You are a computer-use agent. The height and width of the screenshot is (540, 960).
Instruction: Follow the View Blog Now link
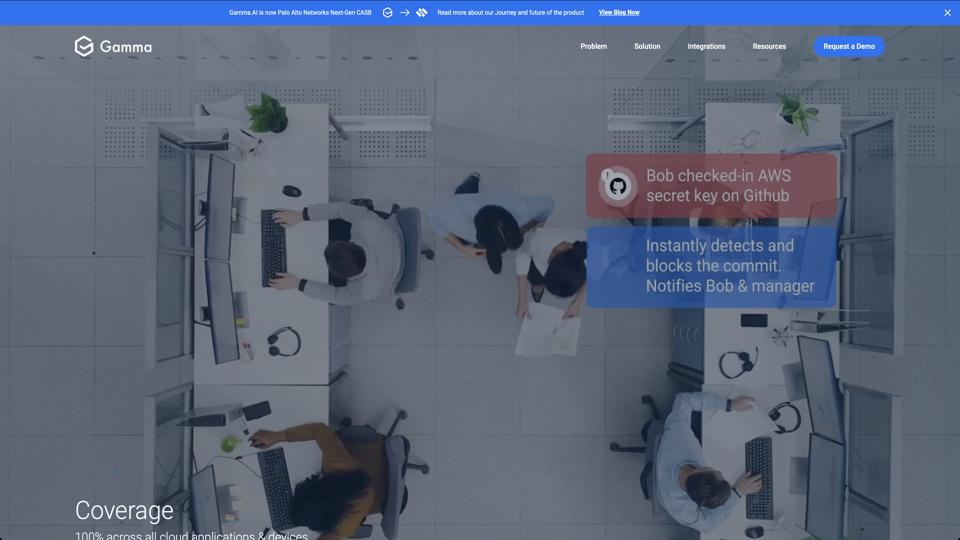619,13
